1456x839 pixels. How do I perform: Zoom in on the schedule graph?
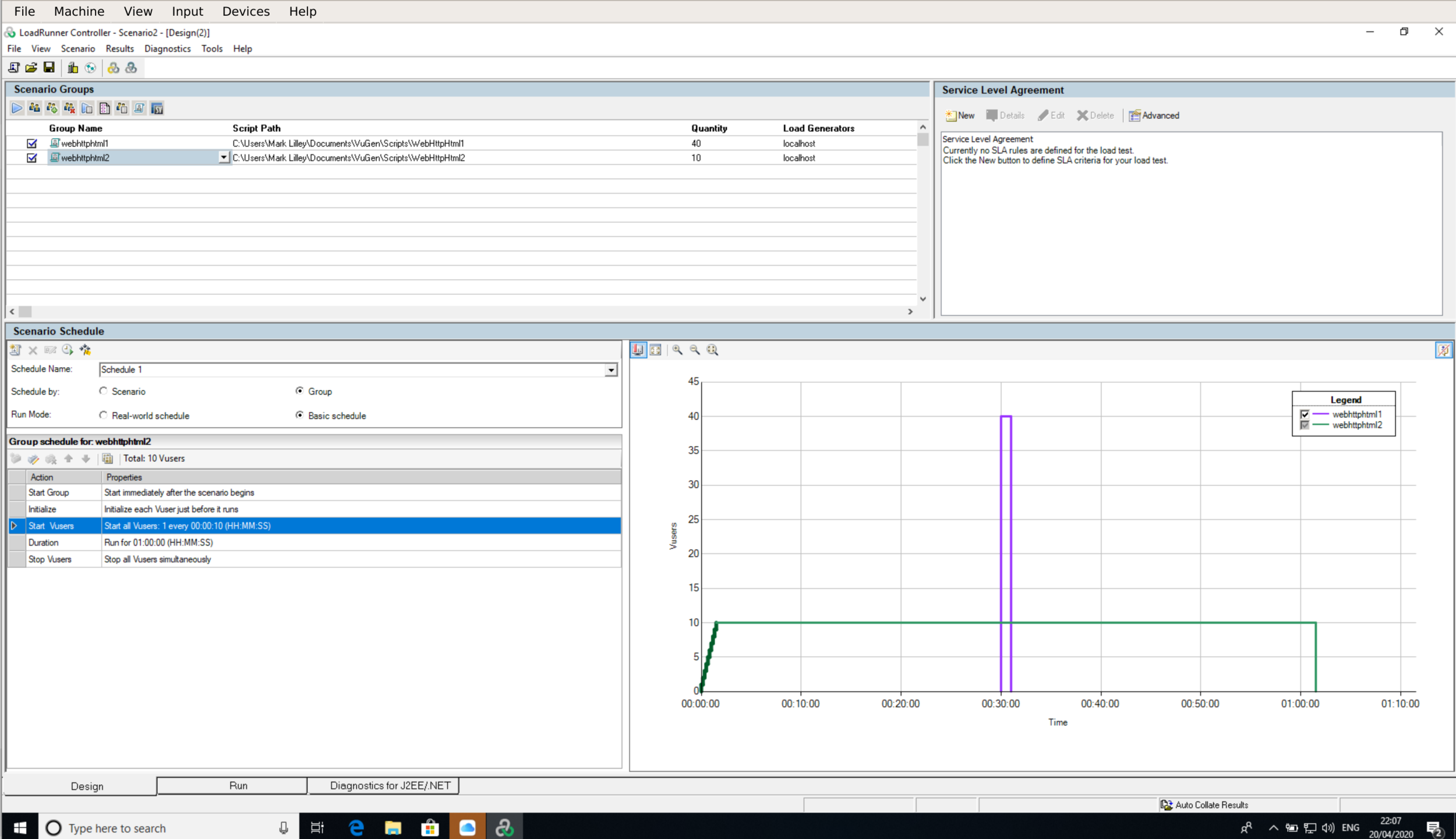click(x=677, y=350)
